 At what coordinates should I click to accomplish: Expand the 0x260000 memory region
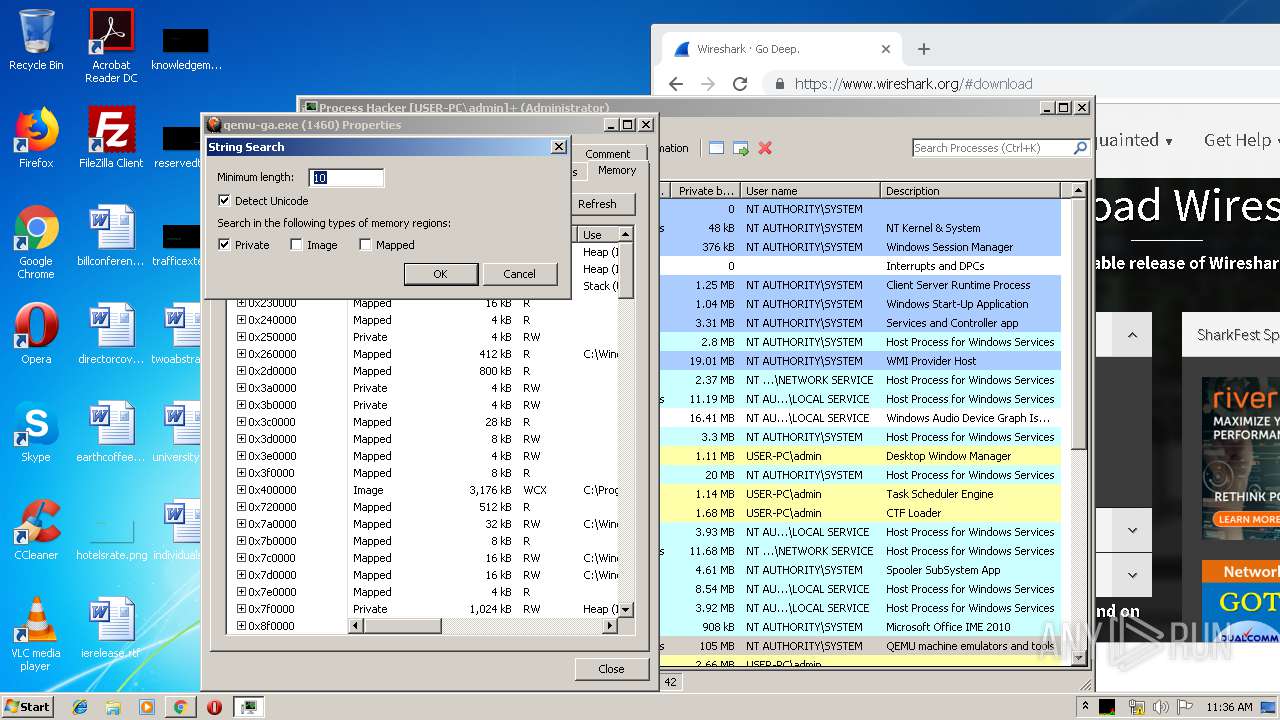pos(241,354)
